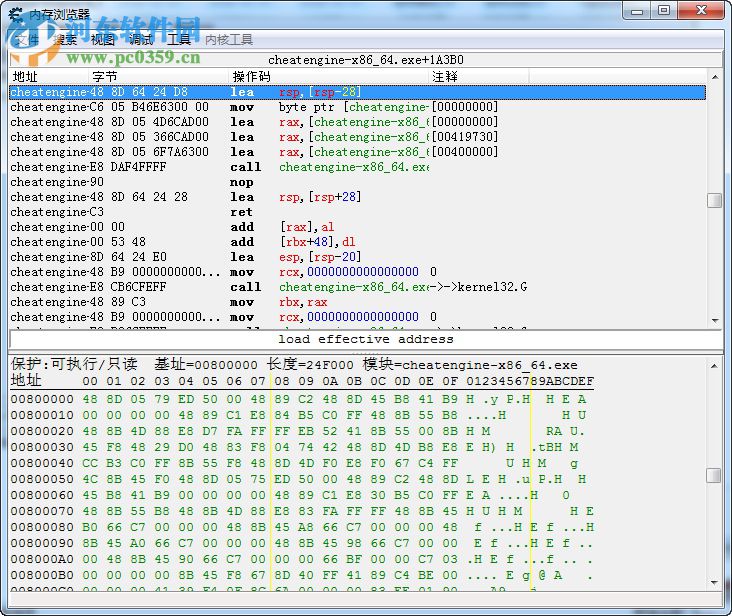Open the 视图 menu

pyautogui.click(x=103, y=40)
